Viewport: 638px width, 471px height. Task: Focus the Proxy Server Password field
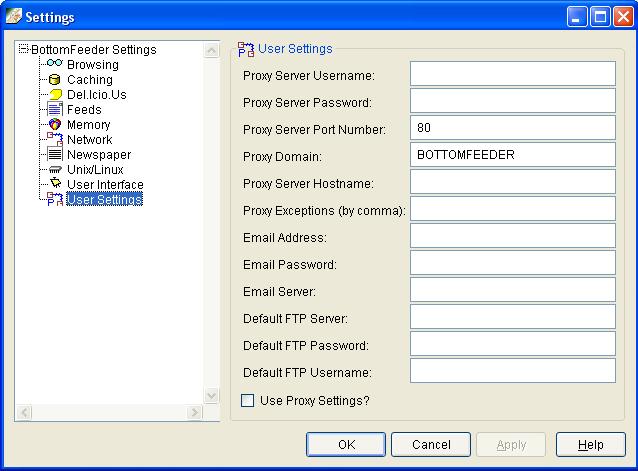pos(513,100)
